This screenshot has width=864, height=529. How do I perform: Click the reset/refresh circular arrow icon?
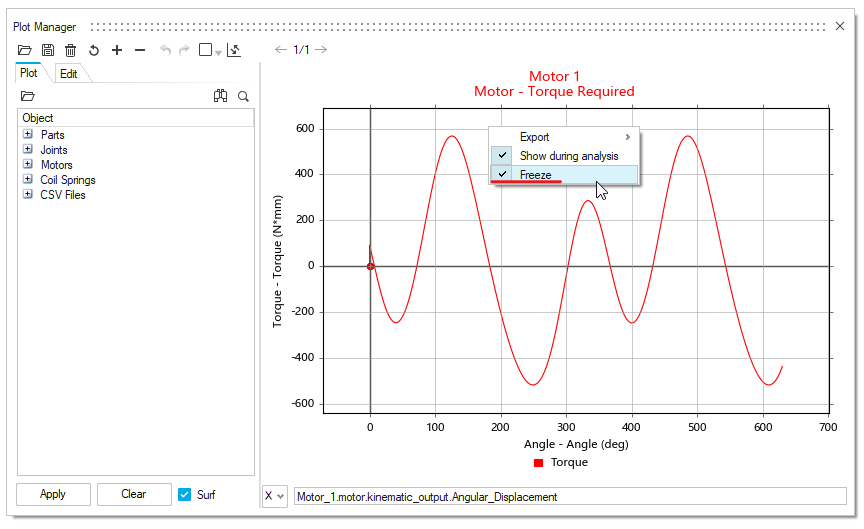[94, 50]
